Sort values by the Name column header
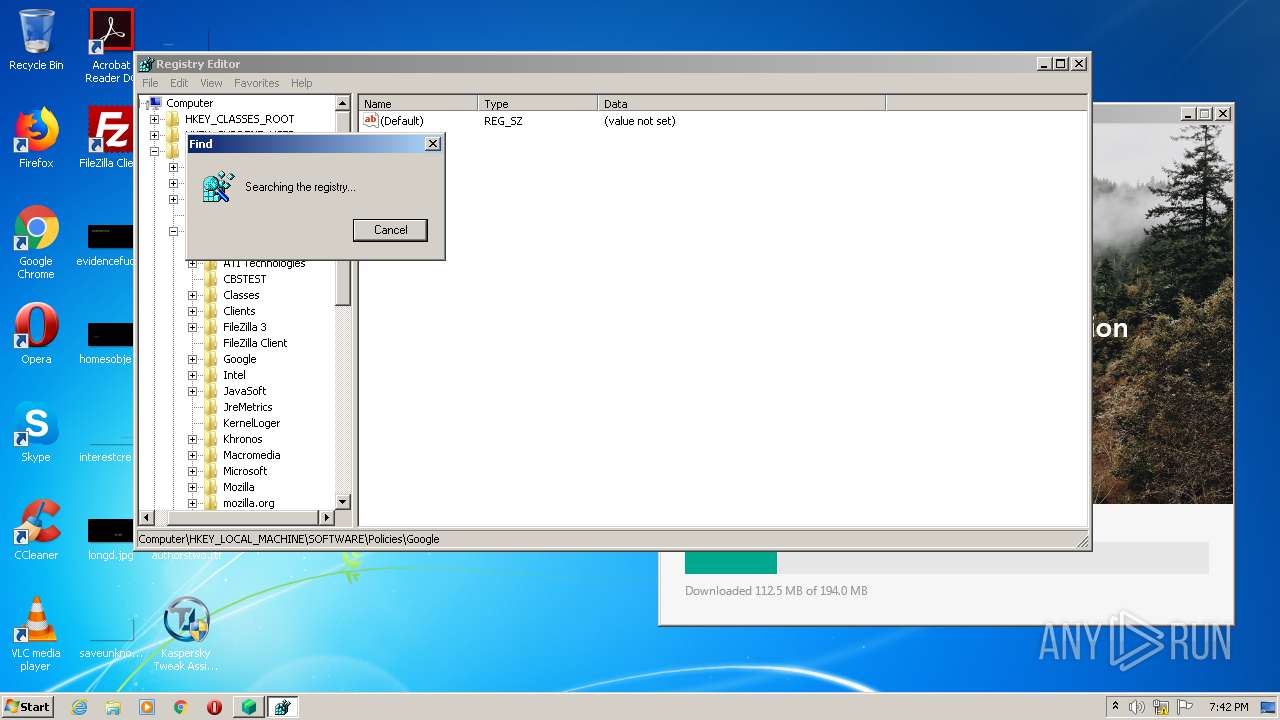1280x720 pixels. pos(418,104)
